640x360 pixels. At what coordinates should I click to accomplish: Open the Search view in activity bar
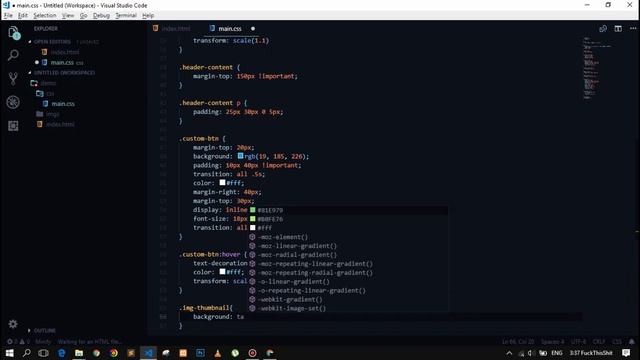(x=13, y=55)
